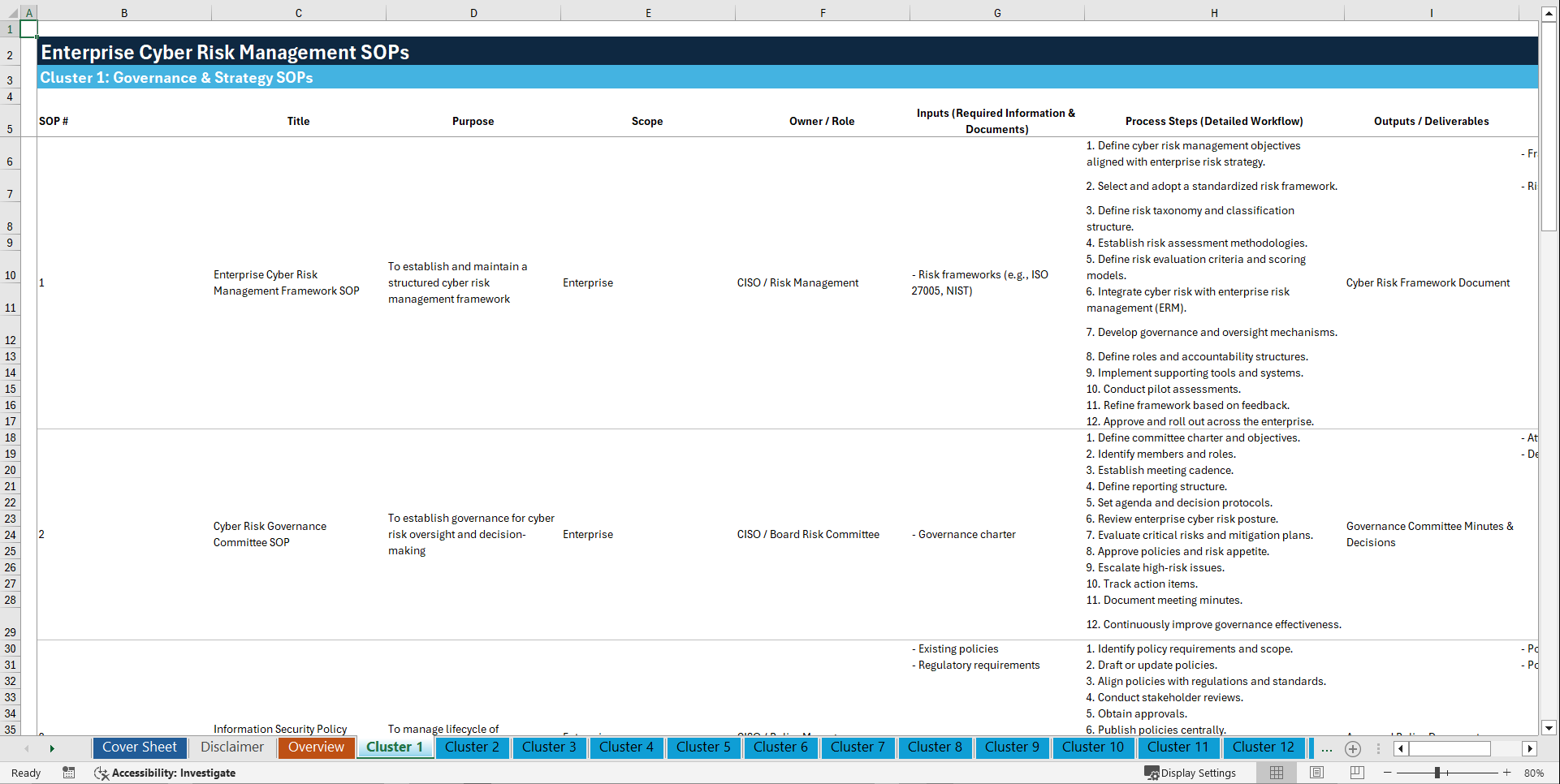Open the Cover Sheet worksheet

pyautogui.click(x=139, y=747)
